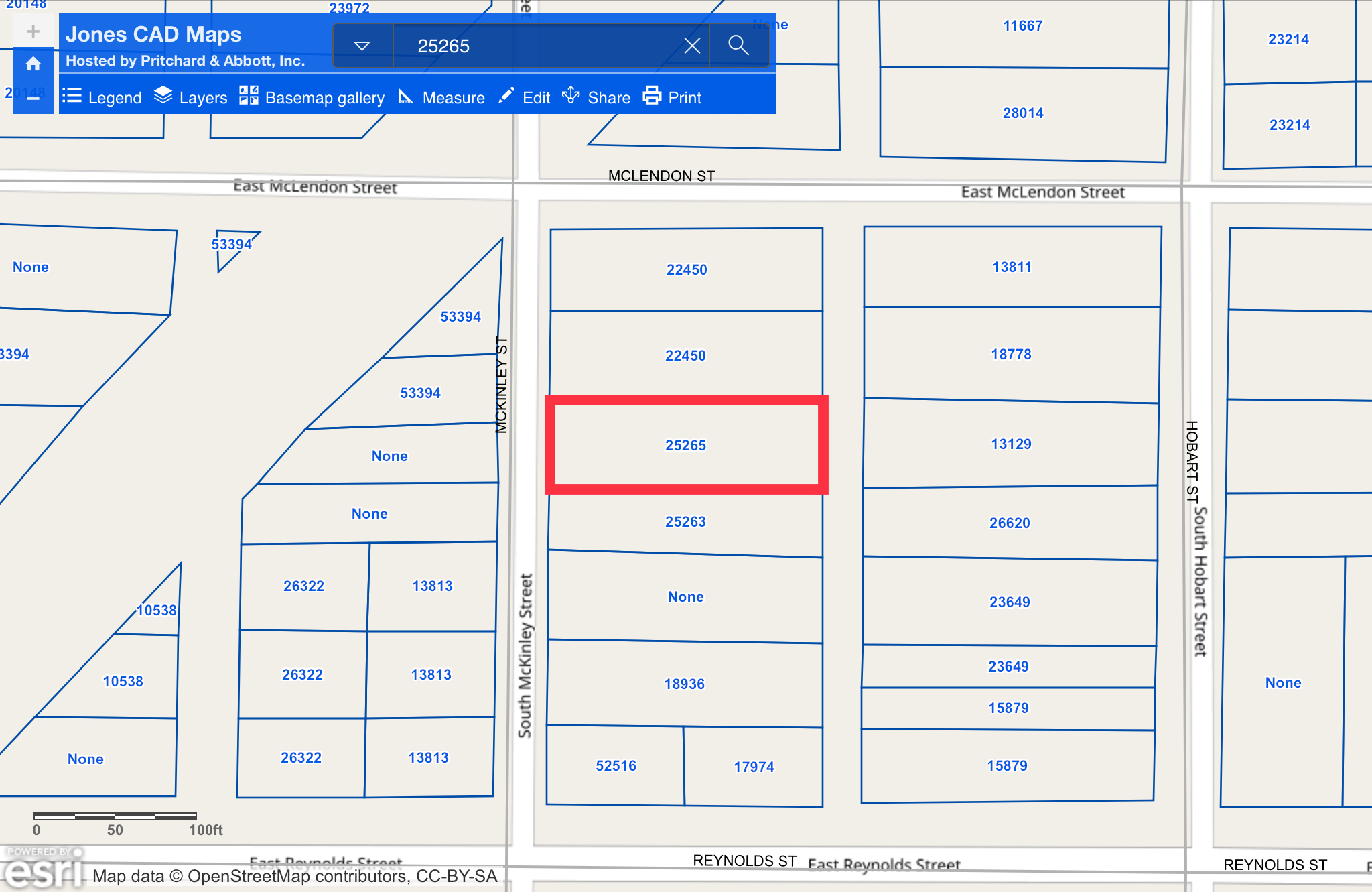1372x892 pixels.
Task: Select the Measure tool
Action: point(441,97)
